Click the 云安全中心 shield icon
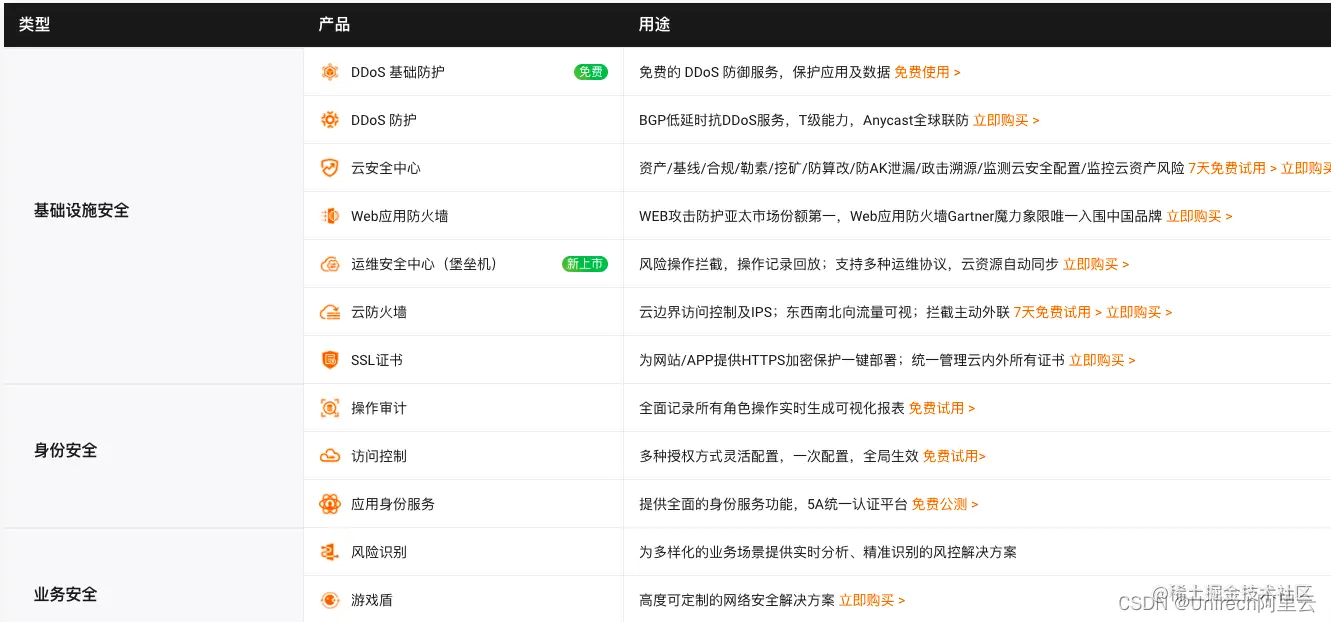The image size is (1331, 622). [x=329, y=167]
